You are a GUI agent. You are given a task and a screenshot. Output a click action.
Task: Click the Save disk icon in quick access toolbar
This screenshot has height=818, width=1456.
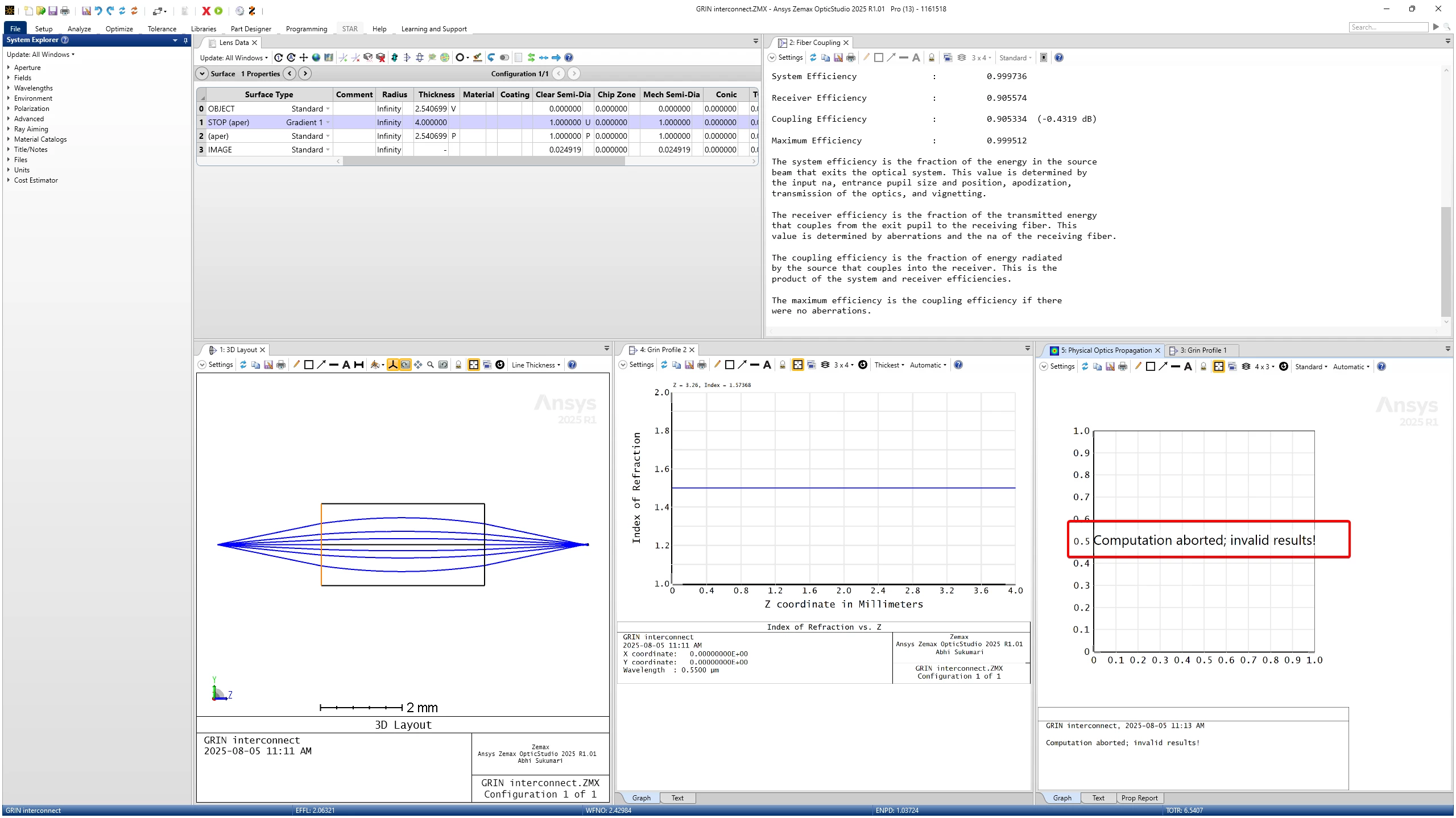52,11
